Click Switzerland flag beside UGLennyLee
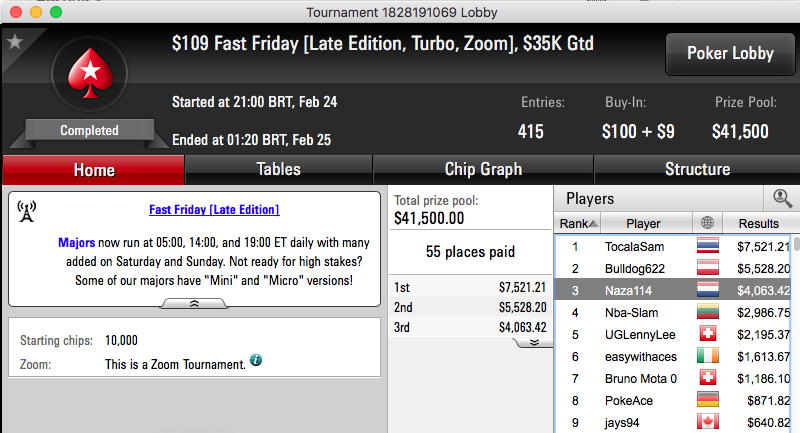800x433 pixels. (708, 334)
